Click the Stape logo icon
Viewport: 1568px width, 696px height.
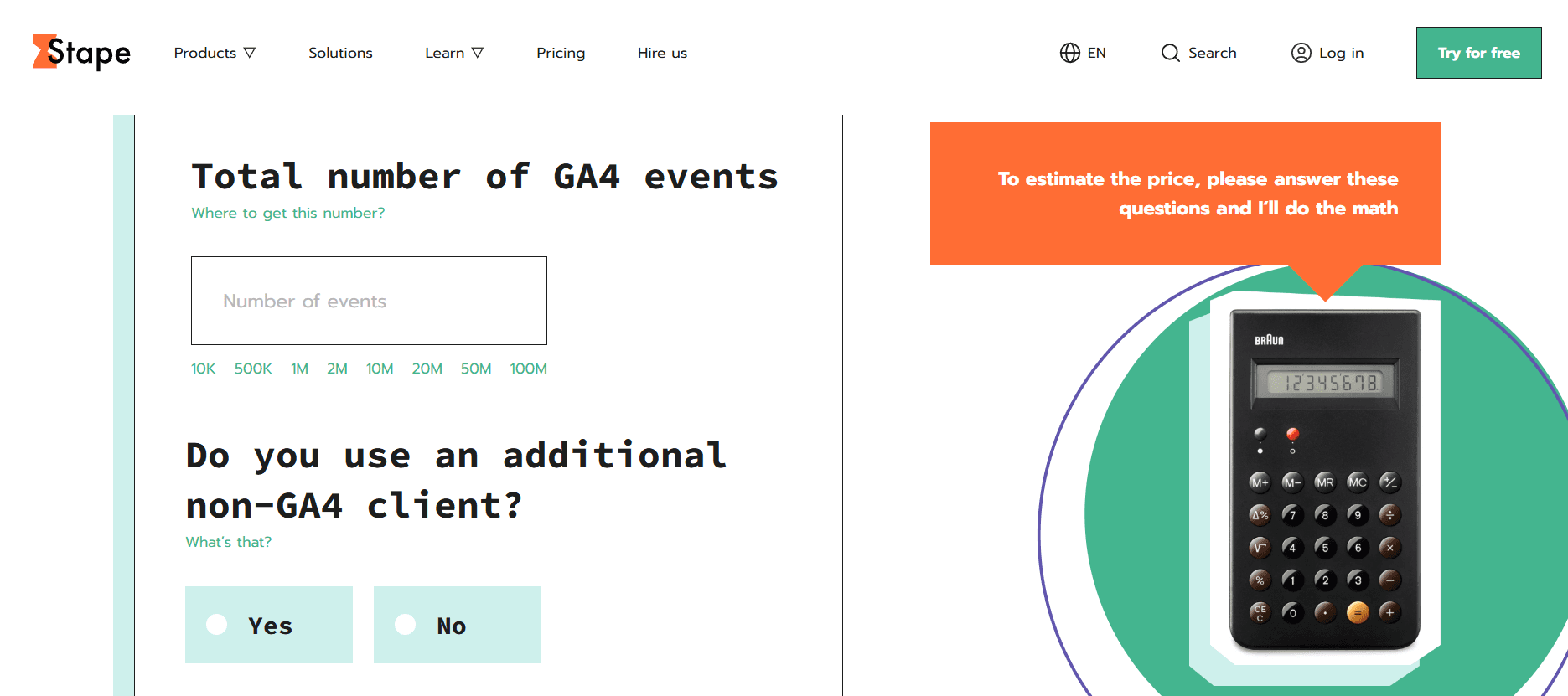44,52
